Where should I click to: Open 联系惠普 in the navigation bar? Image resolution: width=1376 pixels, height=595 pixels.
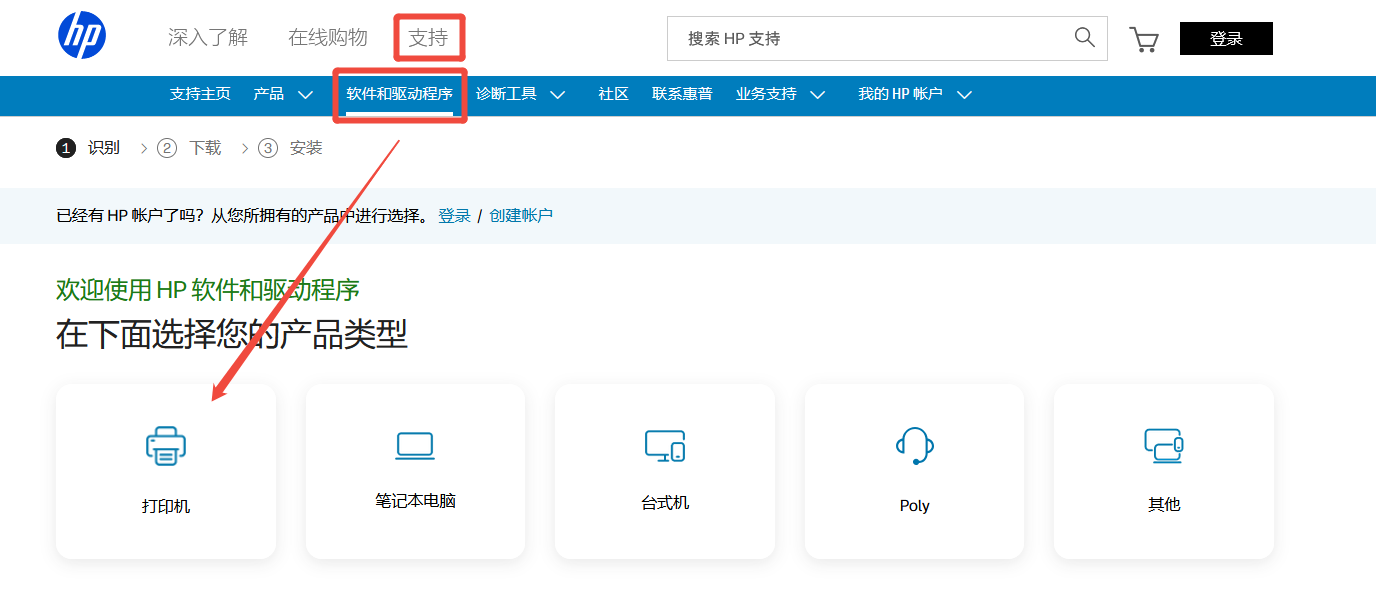pyautogui.click(x=682, y=94)
